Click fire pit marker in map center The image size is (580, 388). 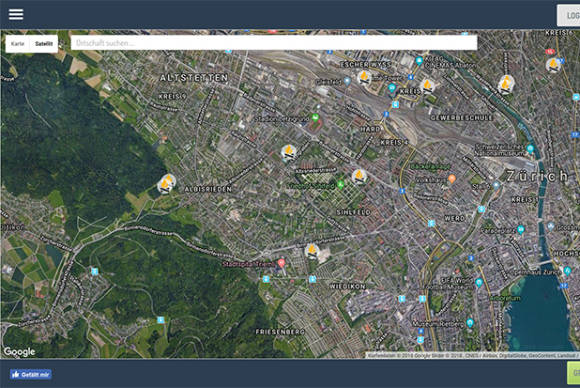[x=289, y=152]
